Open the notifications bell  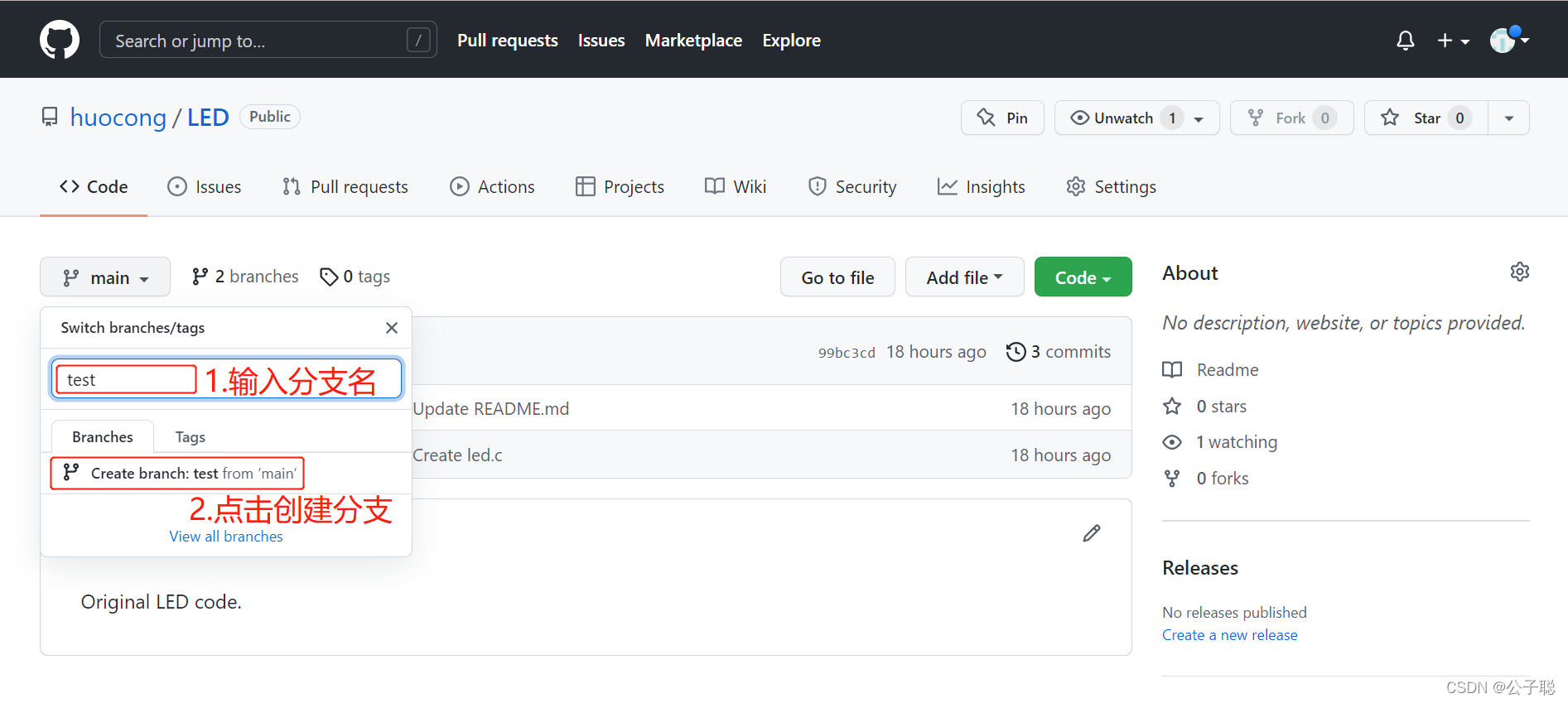pos(1405,41)
